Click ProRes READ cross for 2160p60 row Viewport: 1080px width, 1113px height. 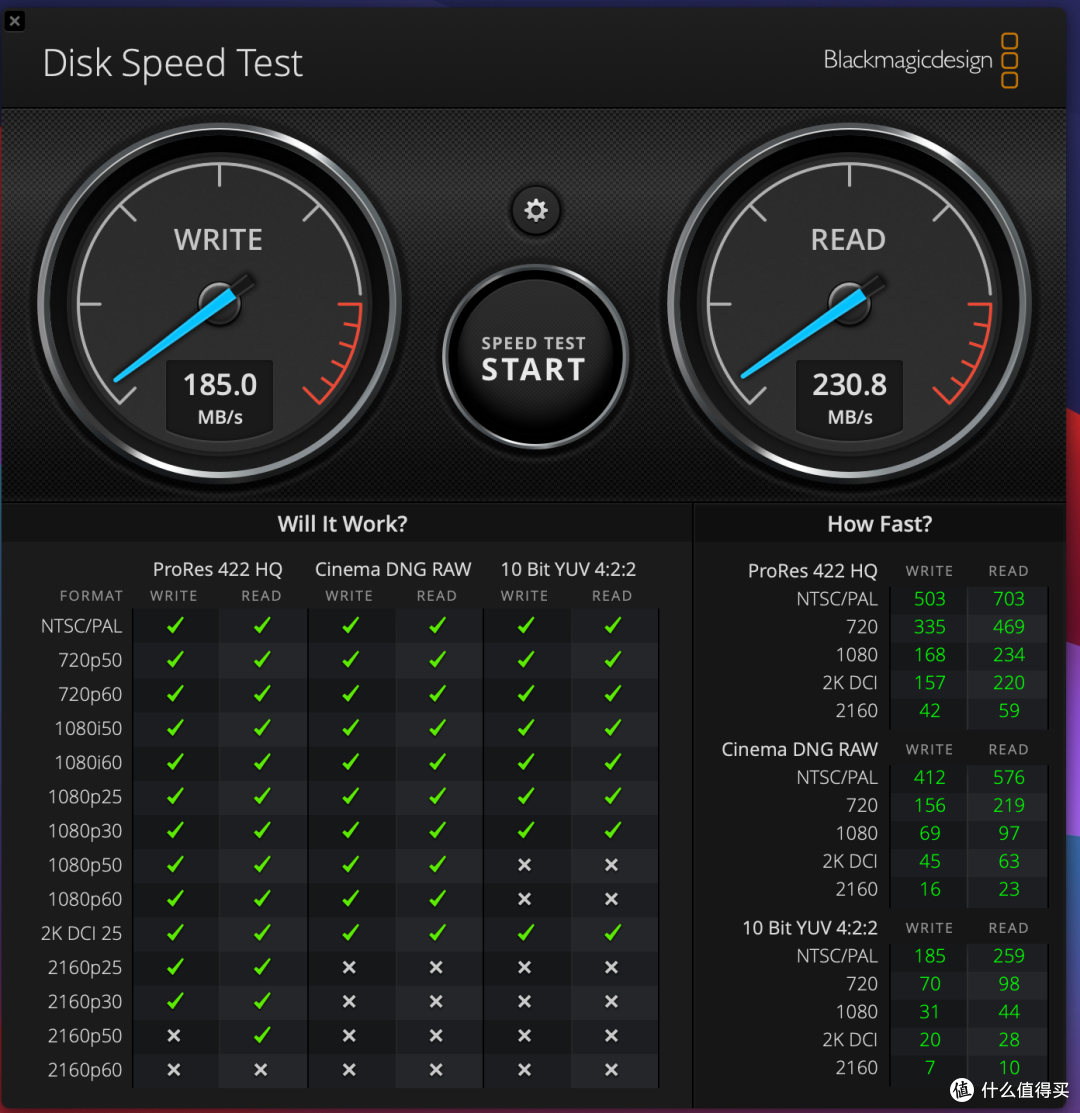[x=261, y=1070]
